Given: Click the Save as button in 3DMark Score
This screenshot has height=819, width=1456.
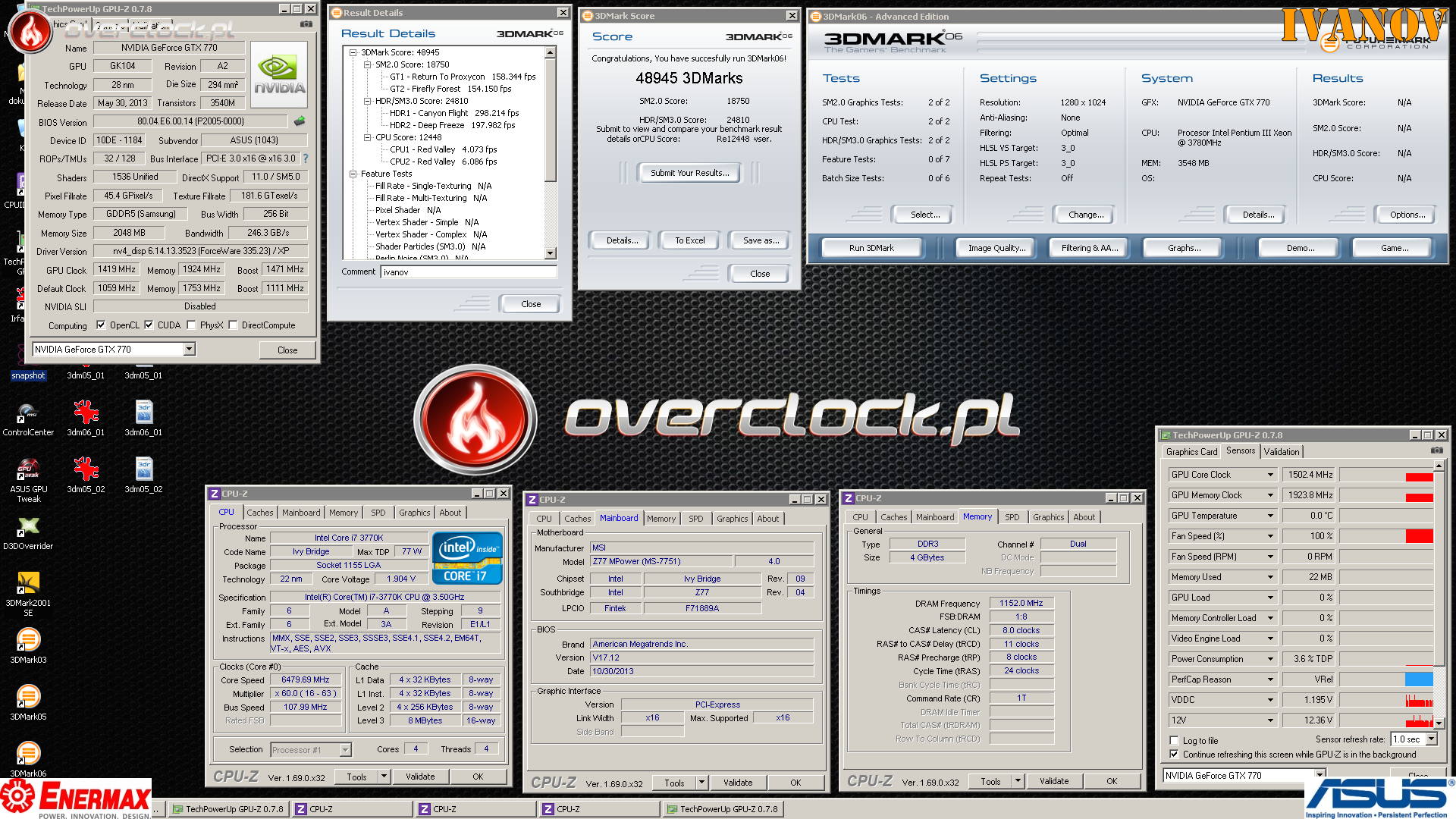Looking at the screenshot, I should [x=761, y=240].
